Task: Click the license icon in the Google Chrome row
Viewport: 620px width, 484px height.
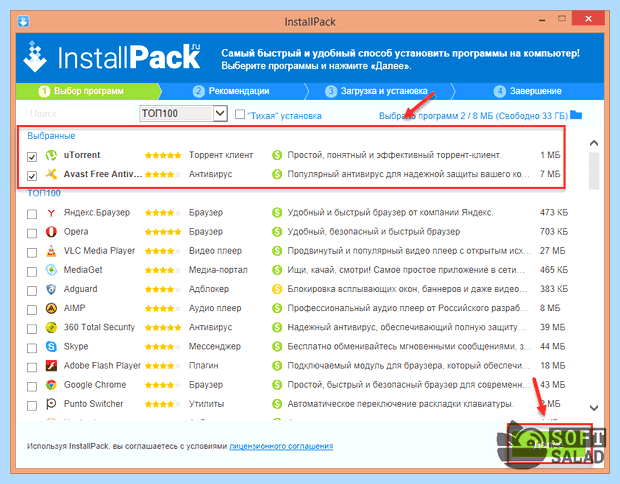Action: 277,385
